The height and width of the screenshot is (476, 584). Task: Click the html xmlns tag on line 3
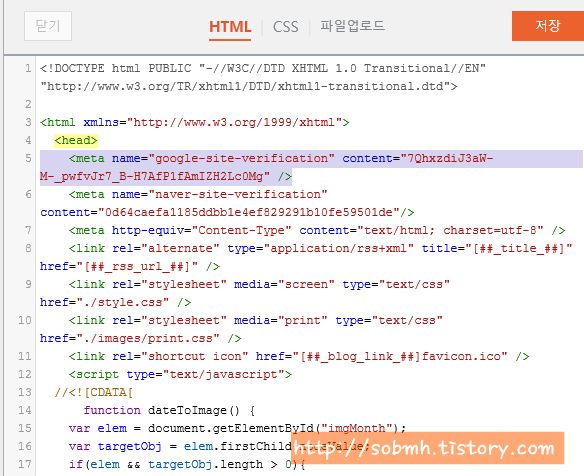pos(195,122)
